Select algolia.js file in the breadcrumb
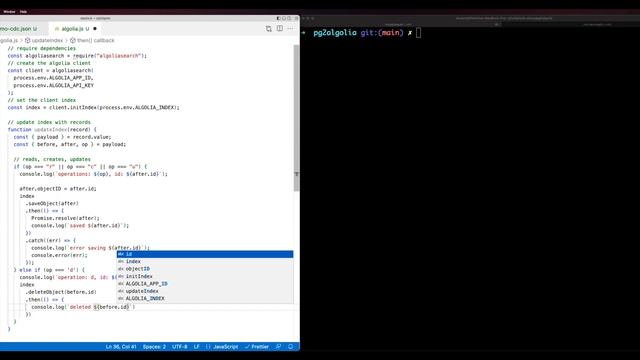Viewport: 640px width, 360px height. [x=9, y=40]
